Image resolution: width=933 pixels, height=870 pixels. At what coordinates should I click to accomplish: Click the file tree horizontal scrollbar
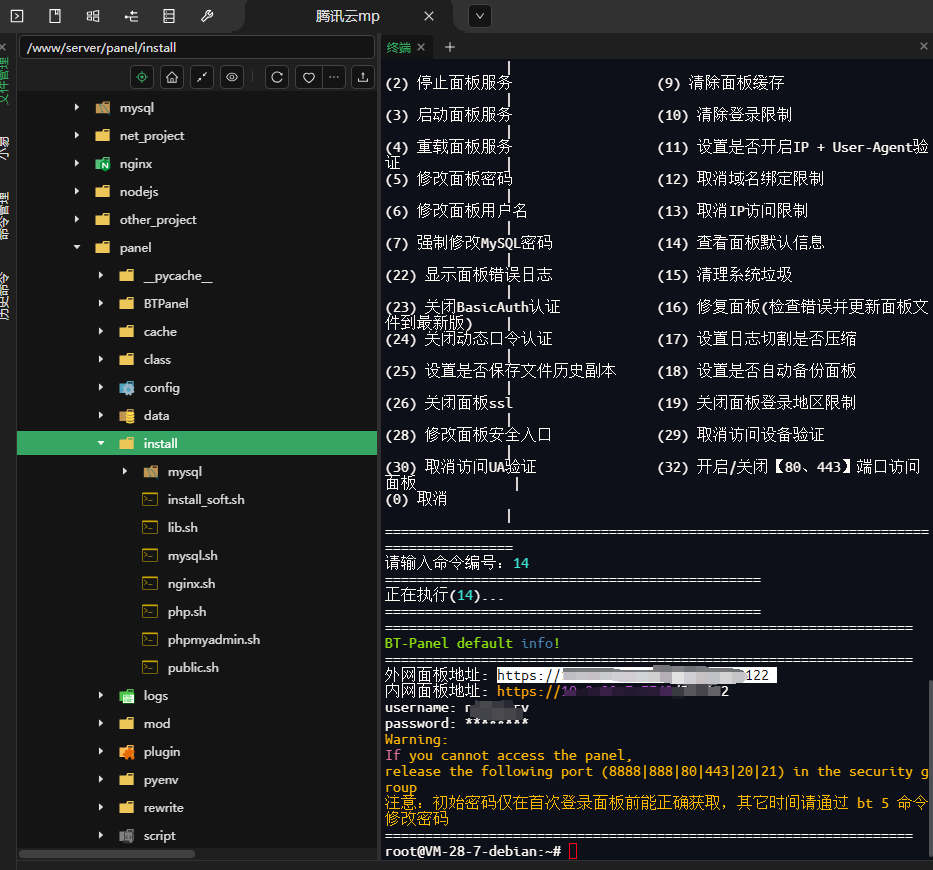pos(107,854)
